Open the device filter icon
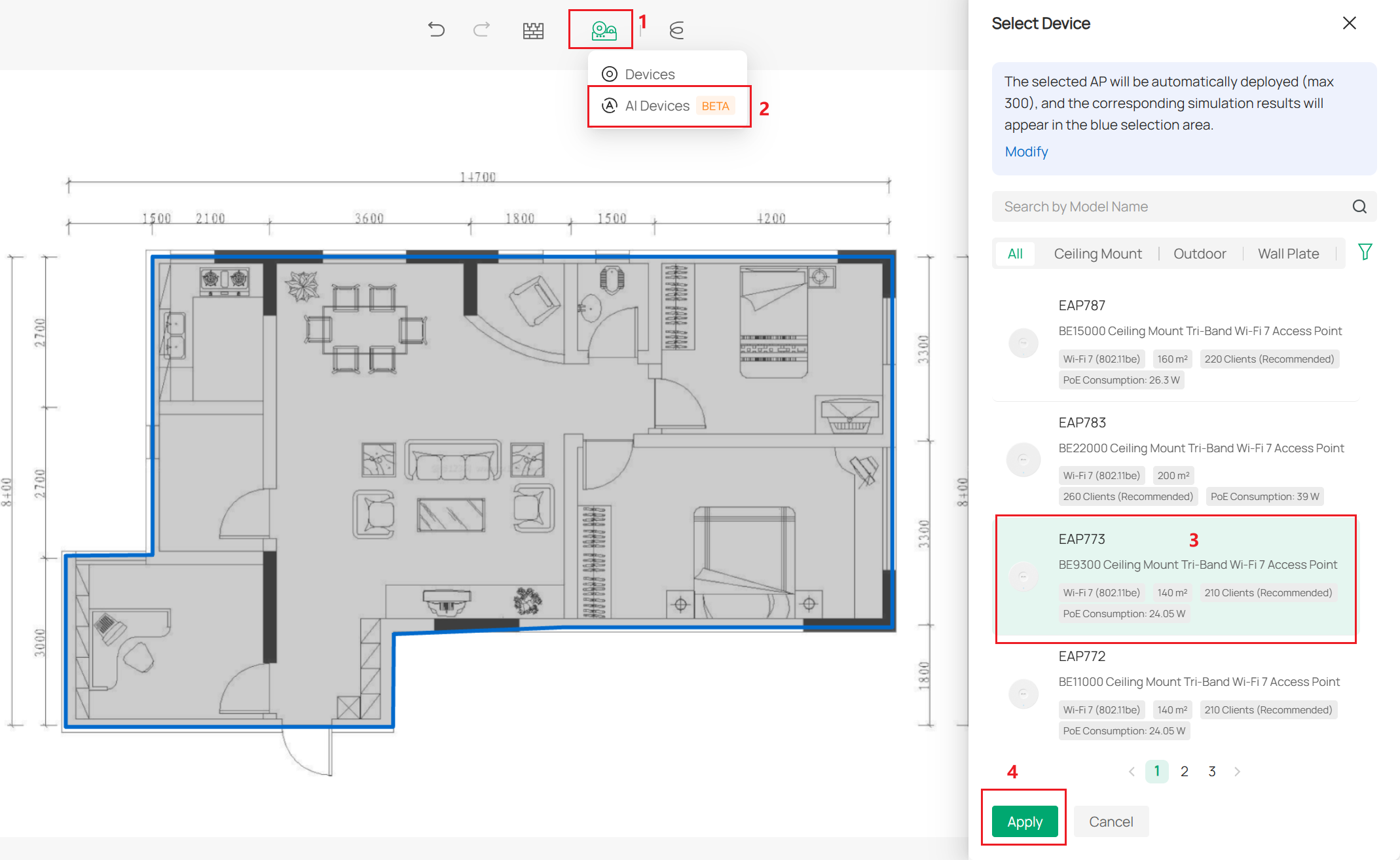 pyautogui.click(x=1365, y=252)
